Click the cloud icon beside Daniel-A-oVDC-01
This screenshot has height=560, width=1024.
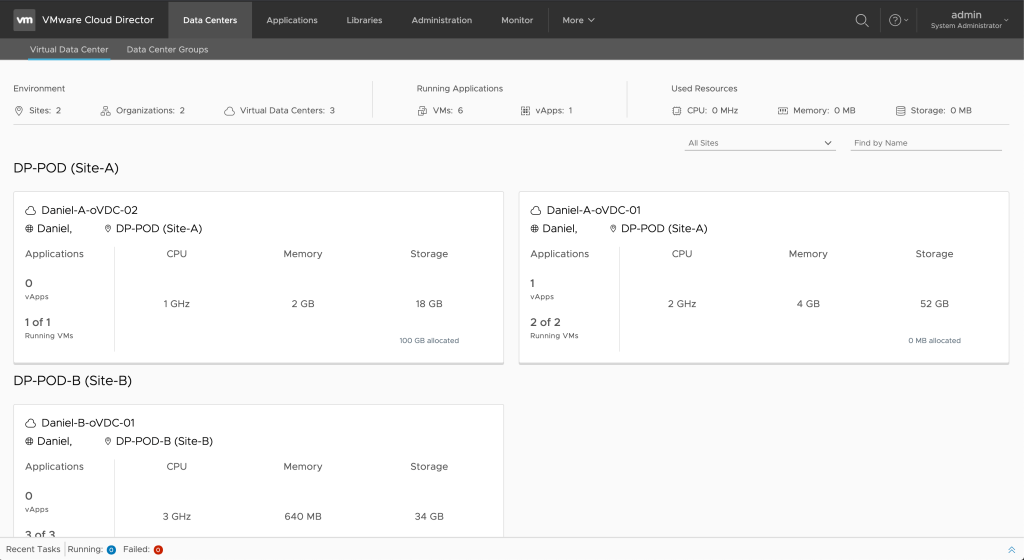[x=536, y=210]
